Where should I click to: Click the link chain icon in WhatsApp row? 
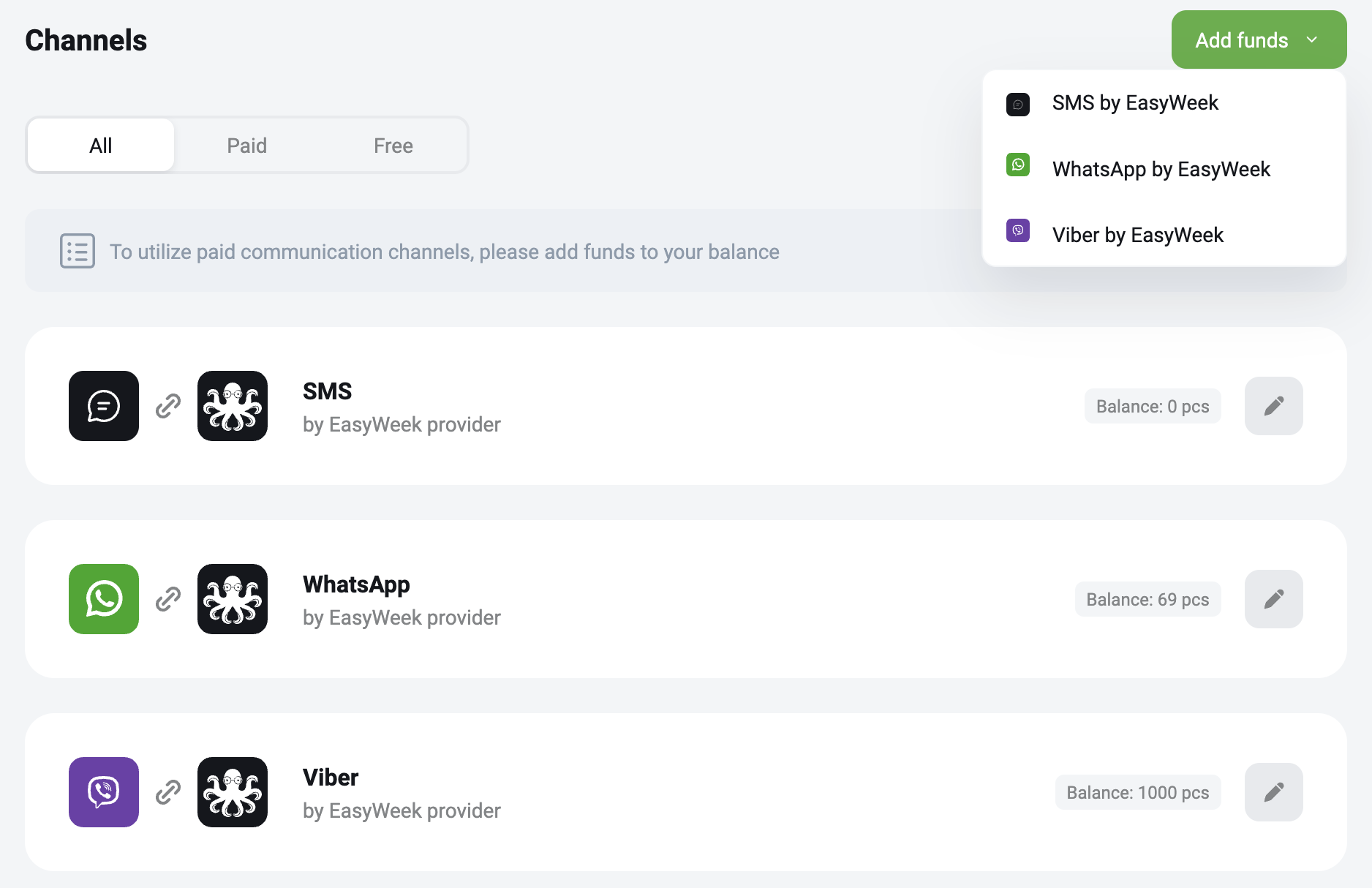(168, 599)
